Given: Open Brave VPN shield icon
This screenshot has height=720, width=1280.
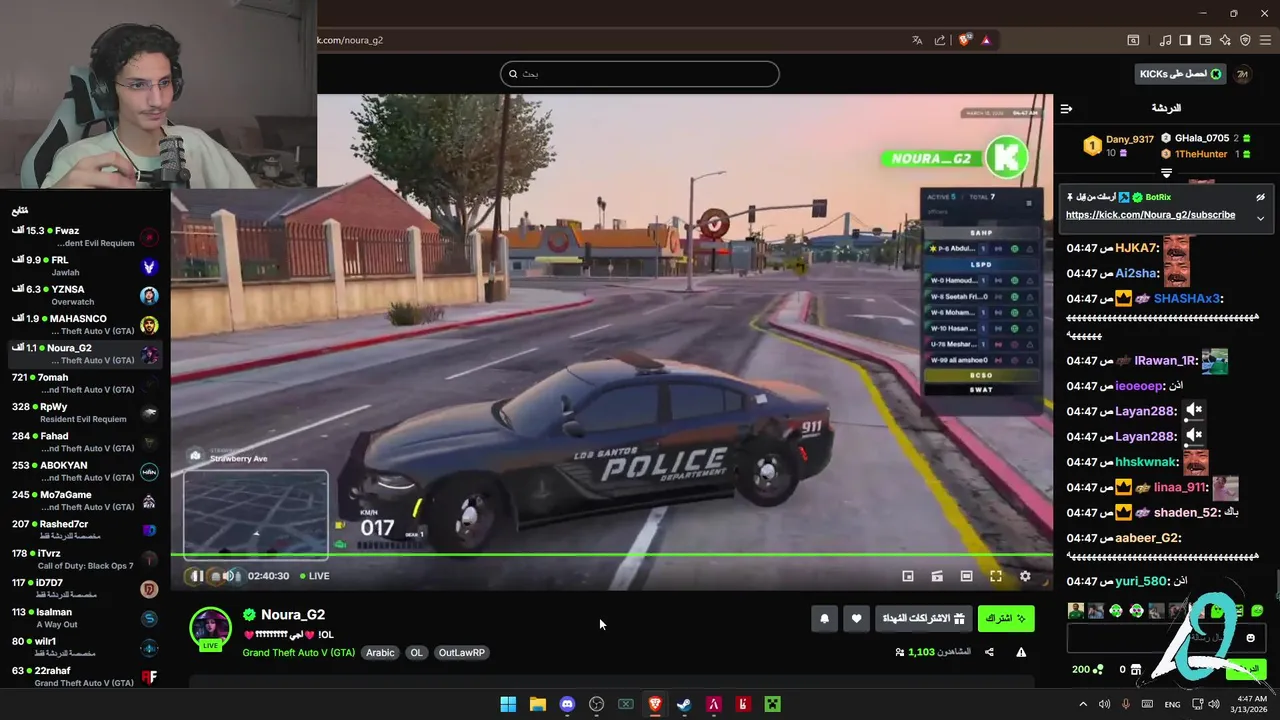Looking at the screenshot, I should pyautogui.click(x=1245, y=40).
